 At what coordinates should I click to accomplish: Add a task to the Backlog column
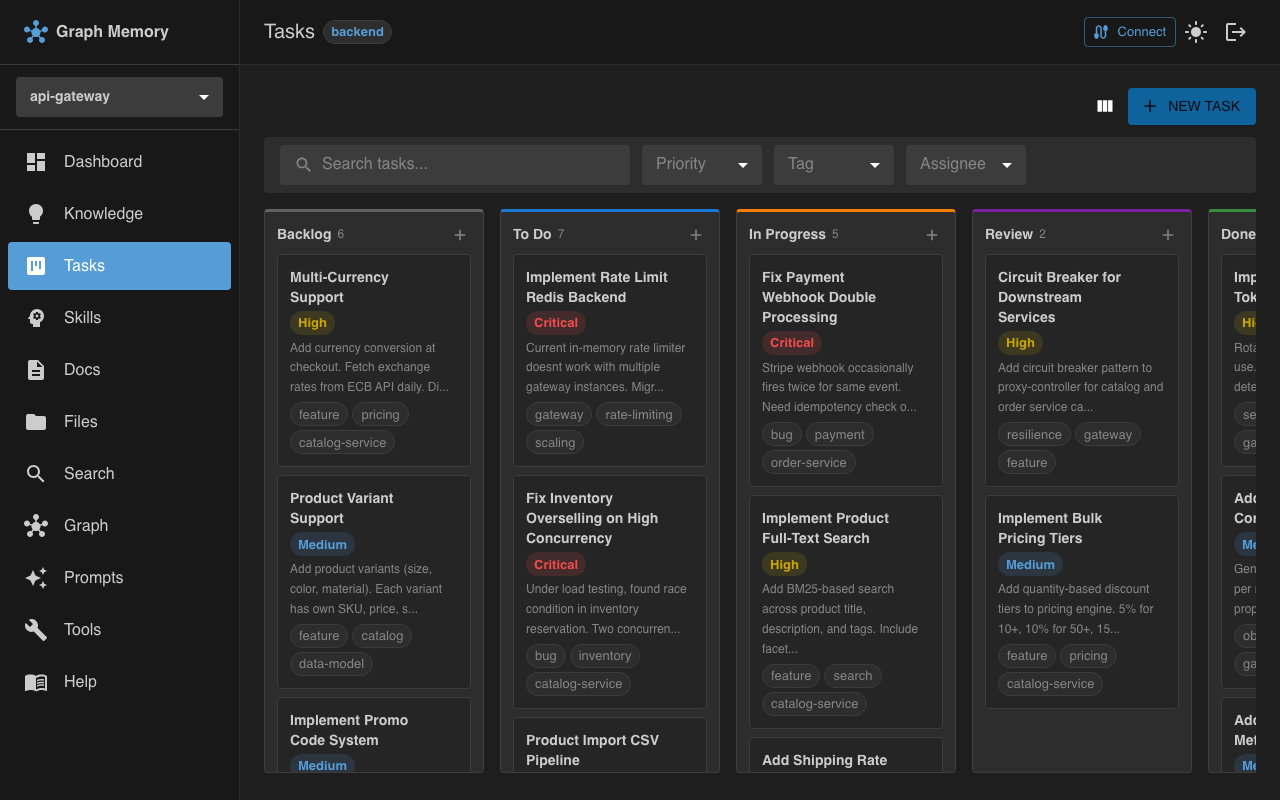point(460,234)
